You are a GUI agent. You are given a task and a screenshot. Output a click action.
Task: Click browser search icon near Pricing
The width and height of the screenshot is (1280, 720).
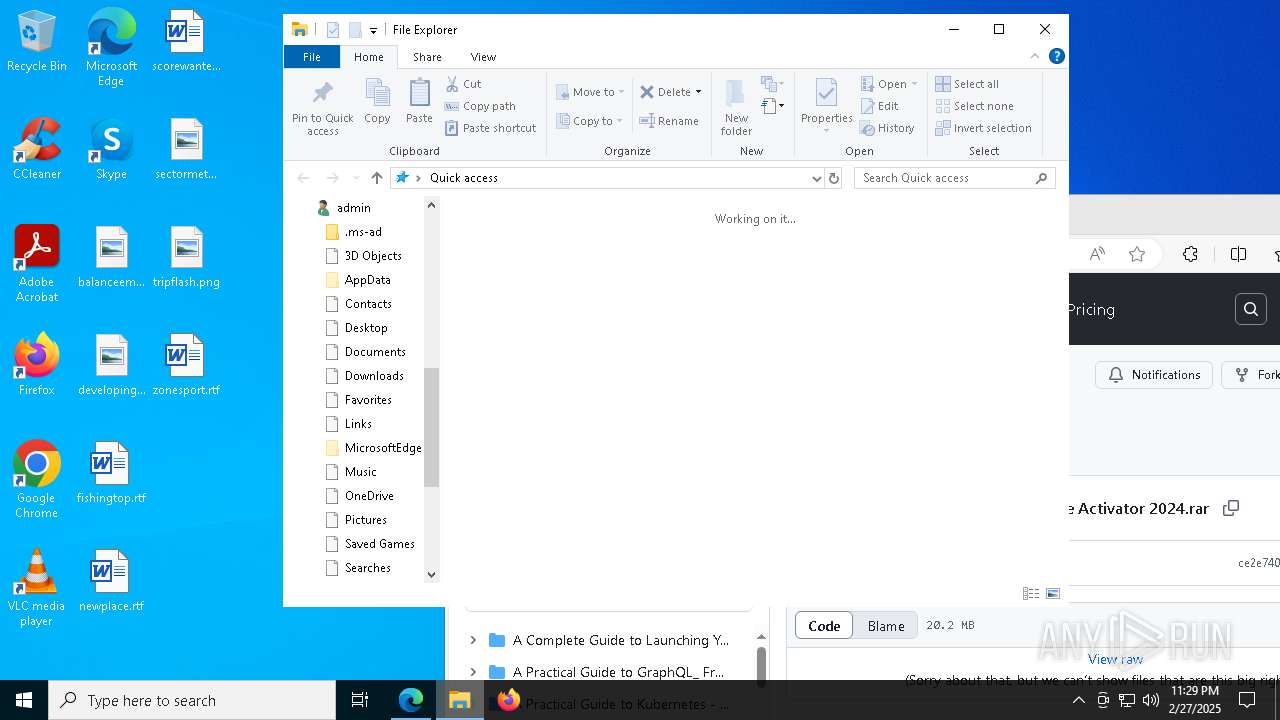coord(1250,309)
